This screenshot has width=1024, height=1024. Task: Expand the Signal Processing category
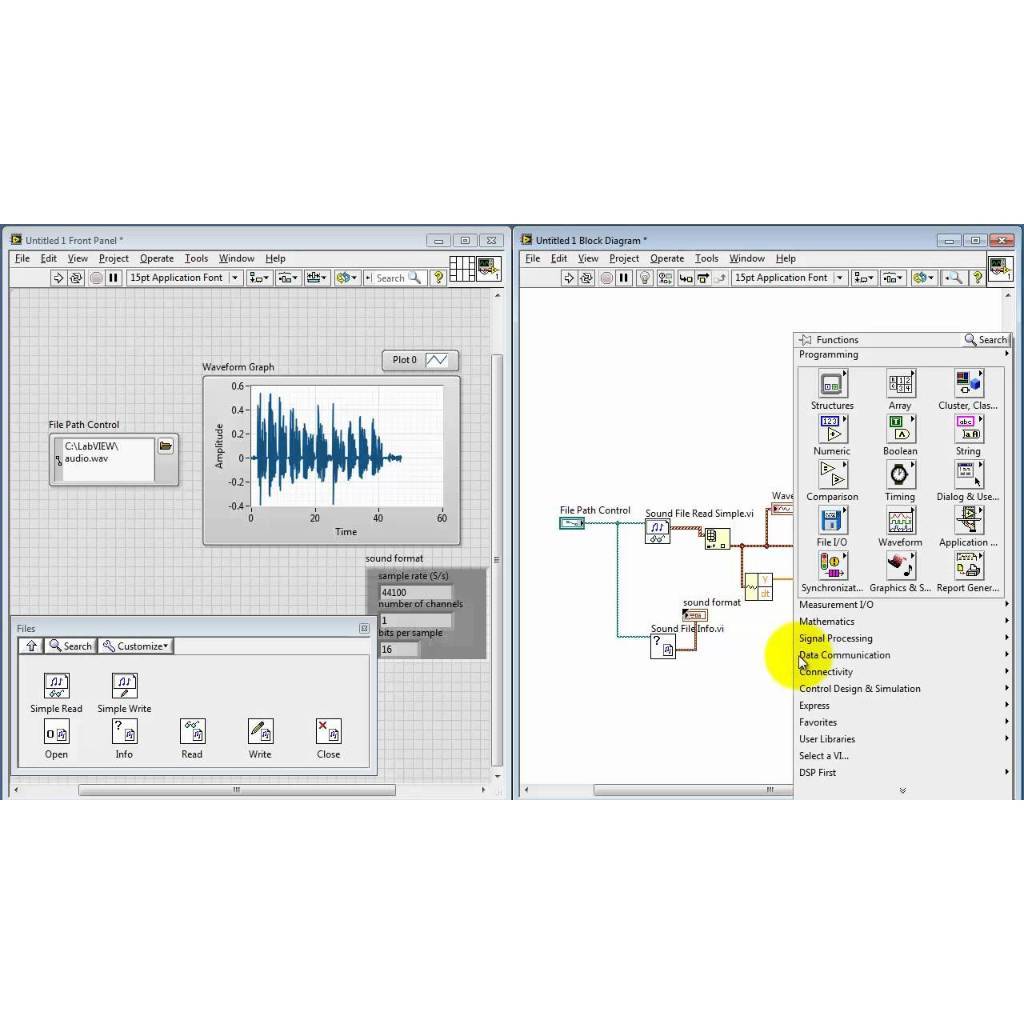[836, 638]
